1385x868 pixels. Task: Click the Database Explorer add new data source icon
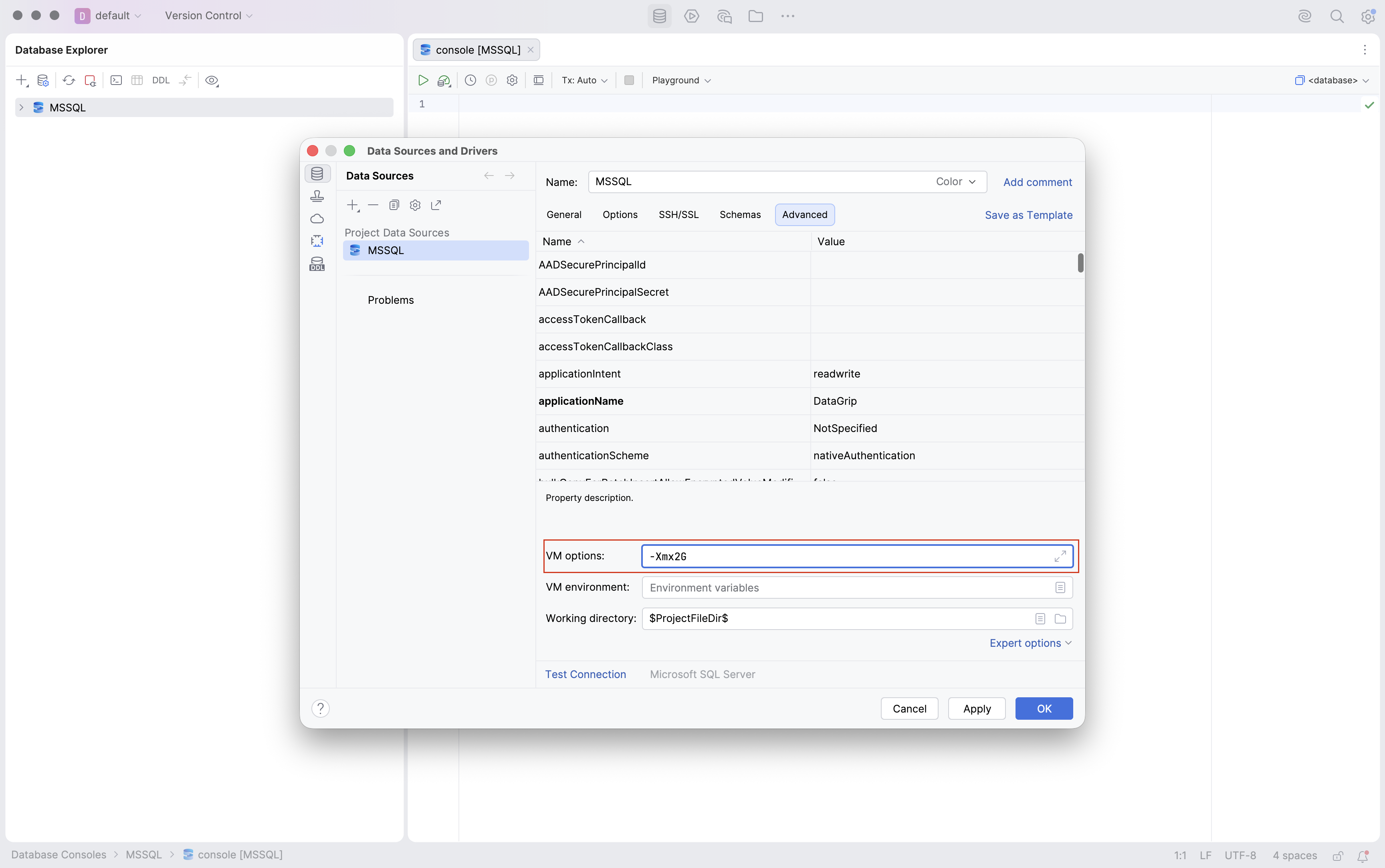click(21, 81)
